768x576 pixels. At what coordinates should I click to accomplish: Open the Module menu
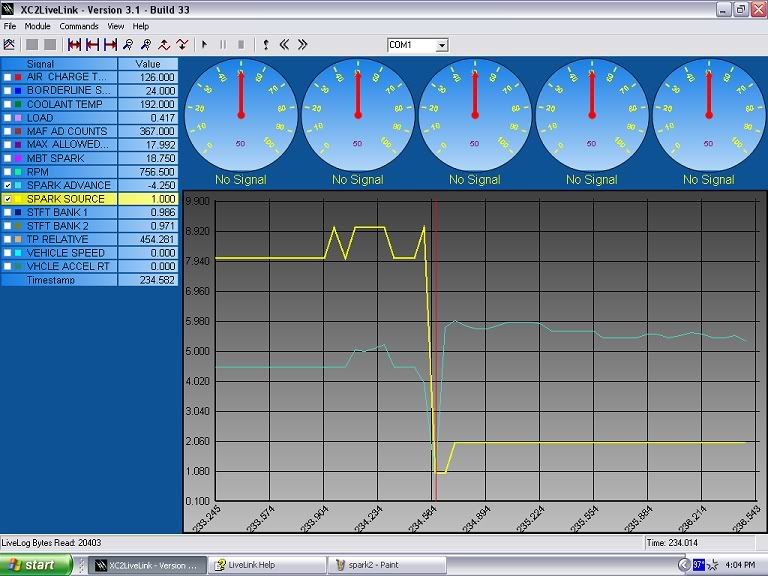(38, 26)
